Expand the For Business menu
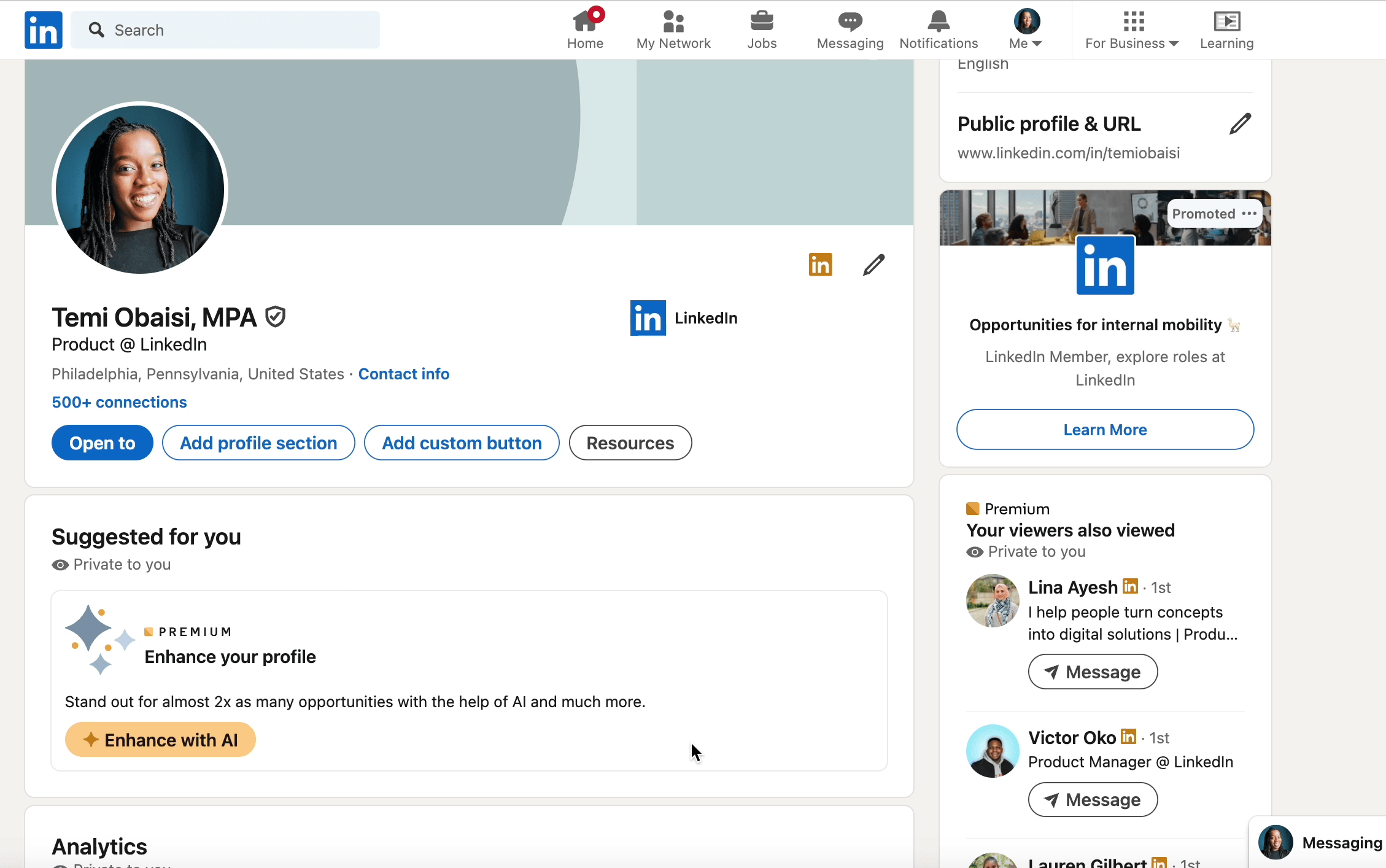 coord(1132,29)
